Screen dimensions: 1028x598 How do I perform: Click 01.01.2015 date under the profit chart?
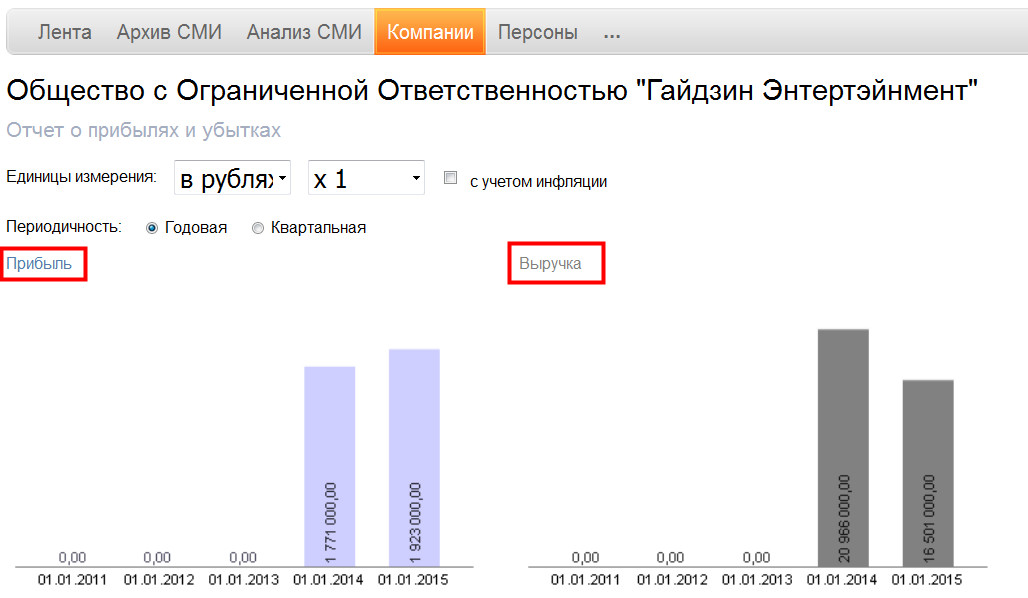pyautogui.click(x=413, y=580)
